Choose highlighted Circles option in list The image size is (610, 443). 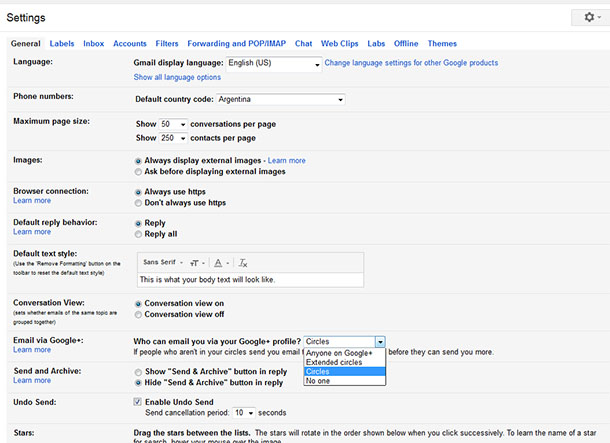[x=344, y=371]
